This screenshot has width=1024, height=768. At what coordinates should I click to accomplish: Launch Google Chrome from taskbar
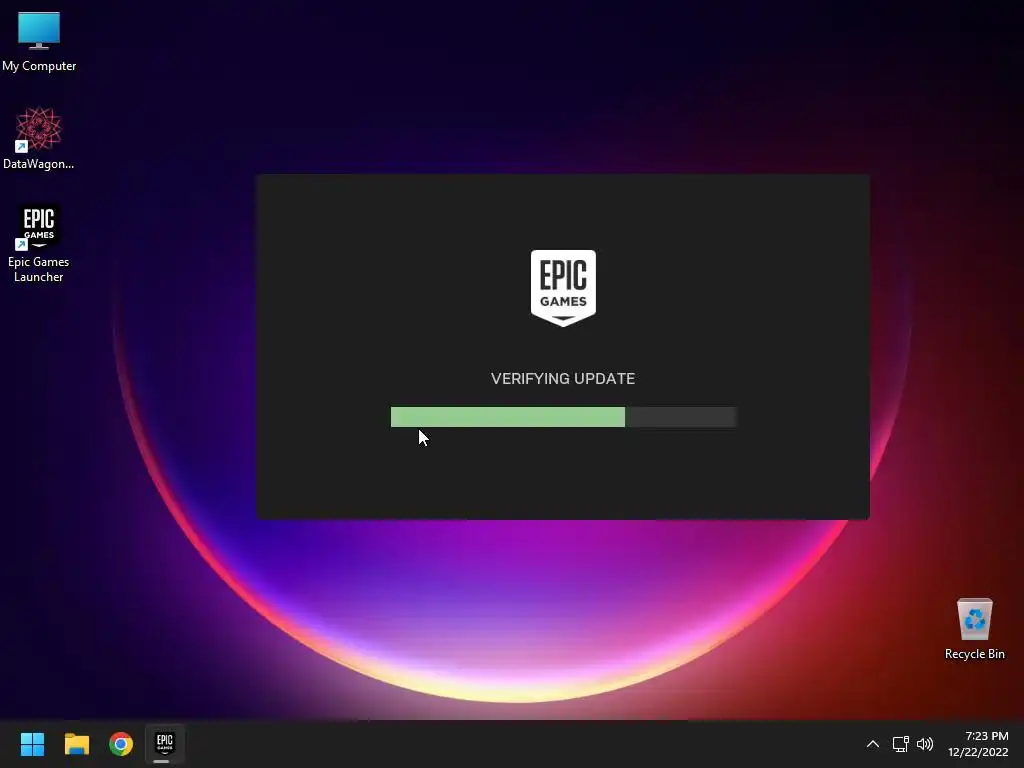pyautogui.click(x=121, y=744)
